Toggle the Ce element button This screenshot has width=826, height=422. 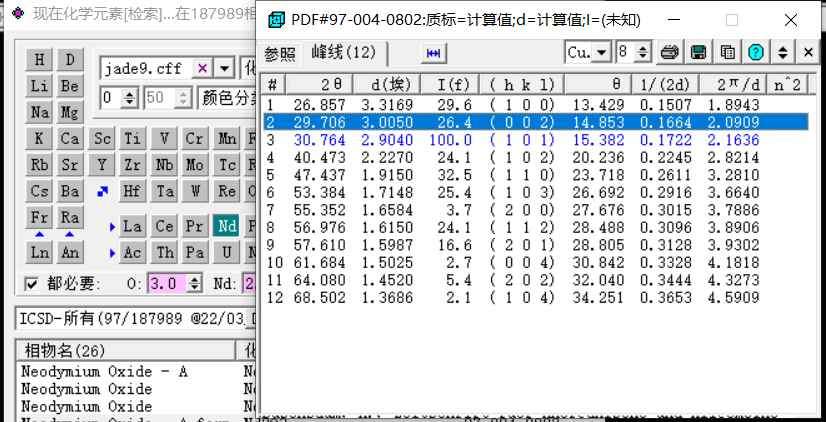click(164, 226)
